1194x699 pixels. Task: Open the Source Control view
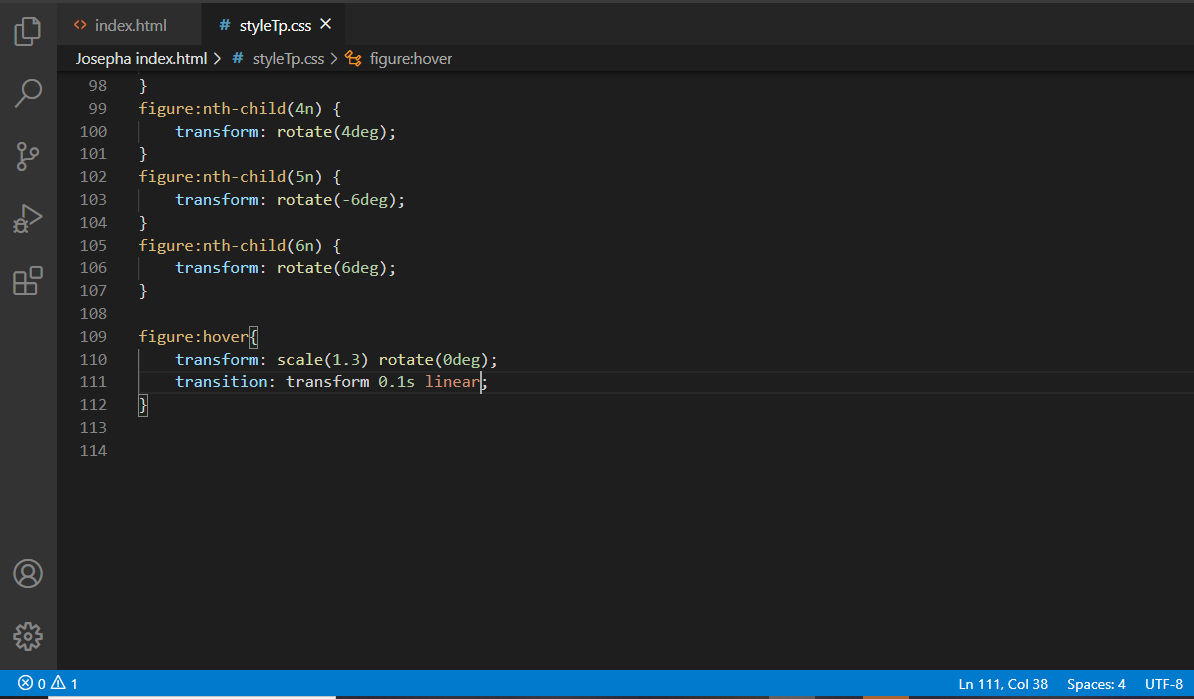[28, 156]
